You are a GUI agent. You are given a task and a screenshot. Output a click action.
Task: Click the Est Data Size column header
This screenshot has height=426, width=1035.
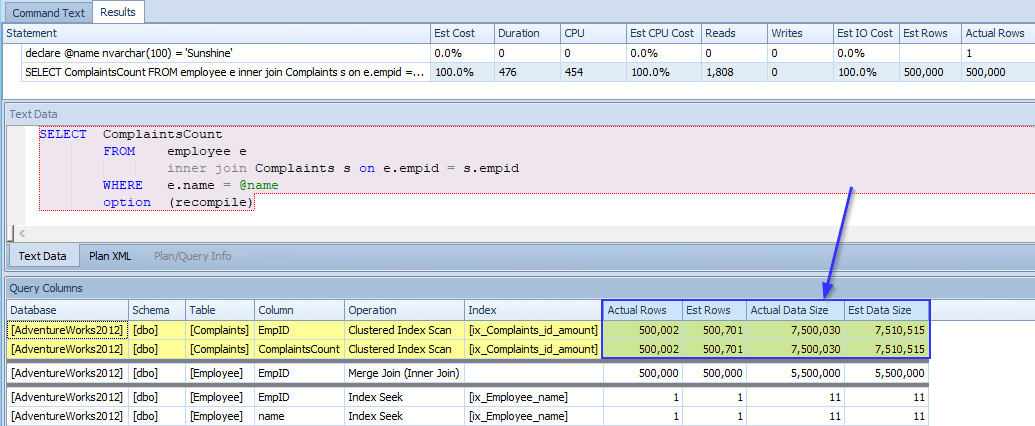click(881, 310)
